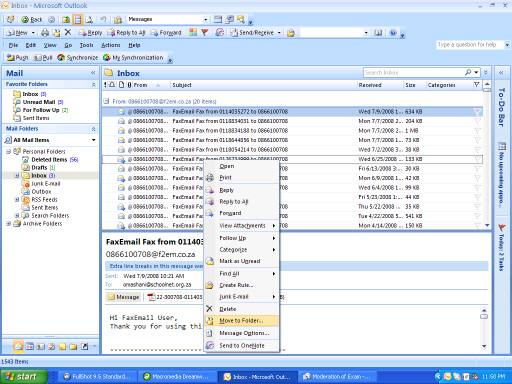Click My Synchronization button
512x384 pixels.
tap(133, 58)
